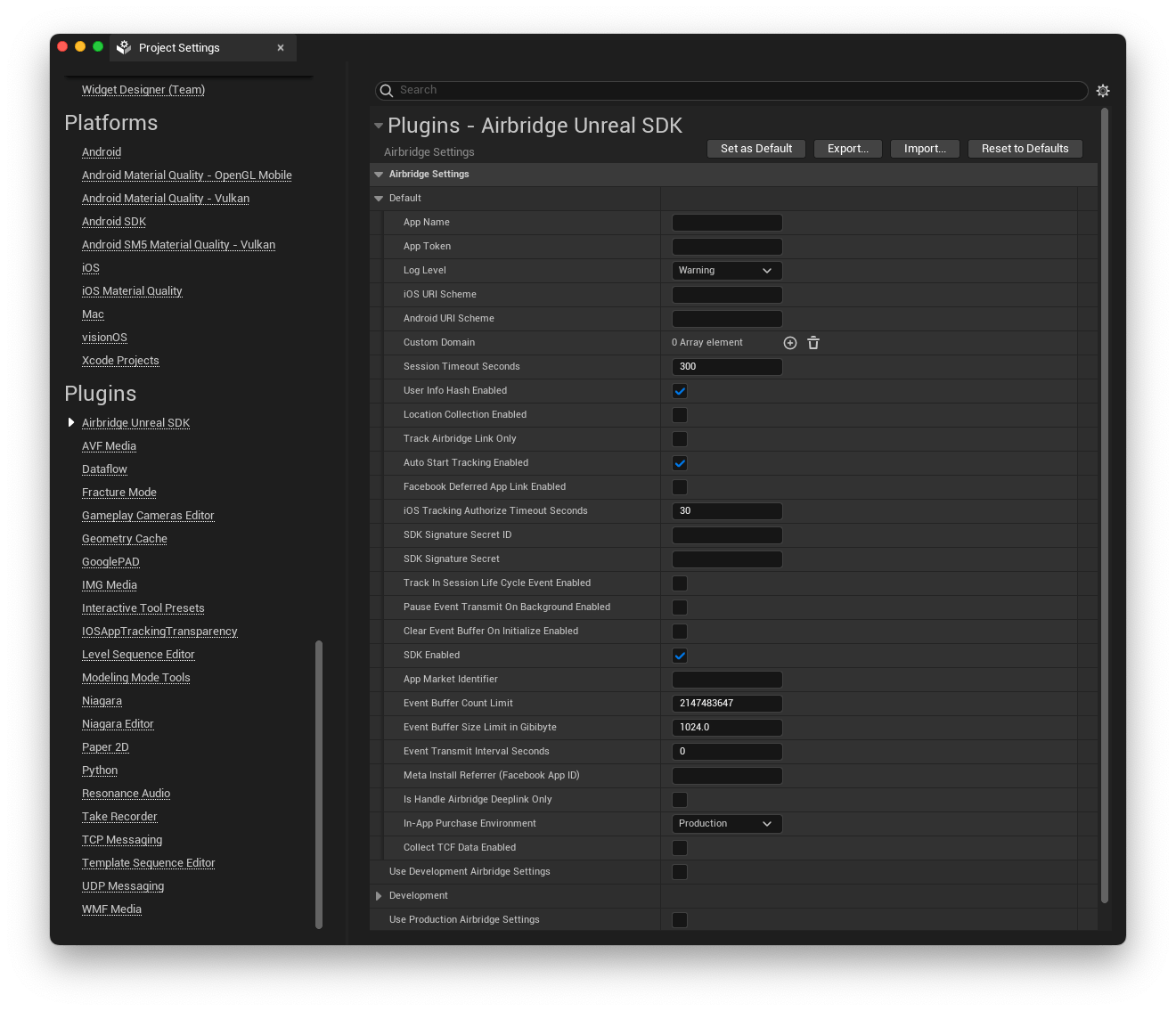Open visionOS platform settings
The image size is (1176, 1011).
click(x=104, y=338)
